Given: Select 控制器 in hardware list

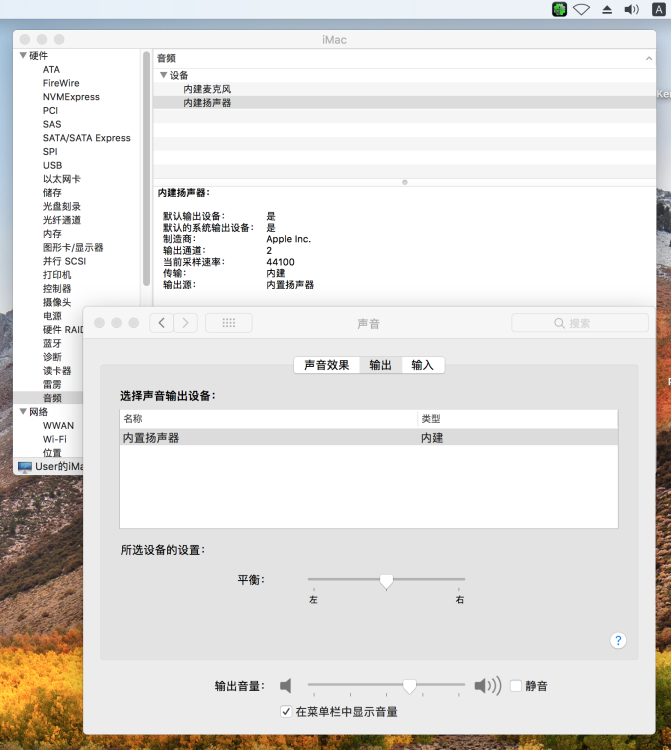Looking at the screenshot, I should tap(57, 289).
